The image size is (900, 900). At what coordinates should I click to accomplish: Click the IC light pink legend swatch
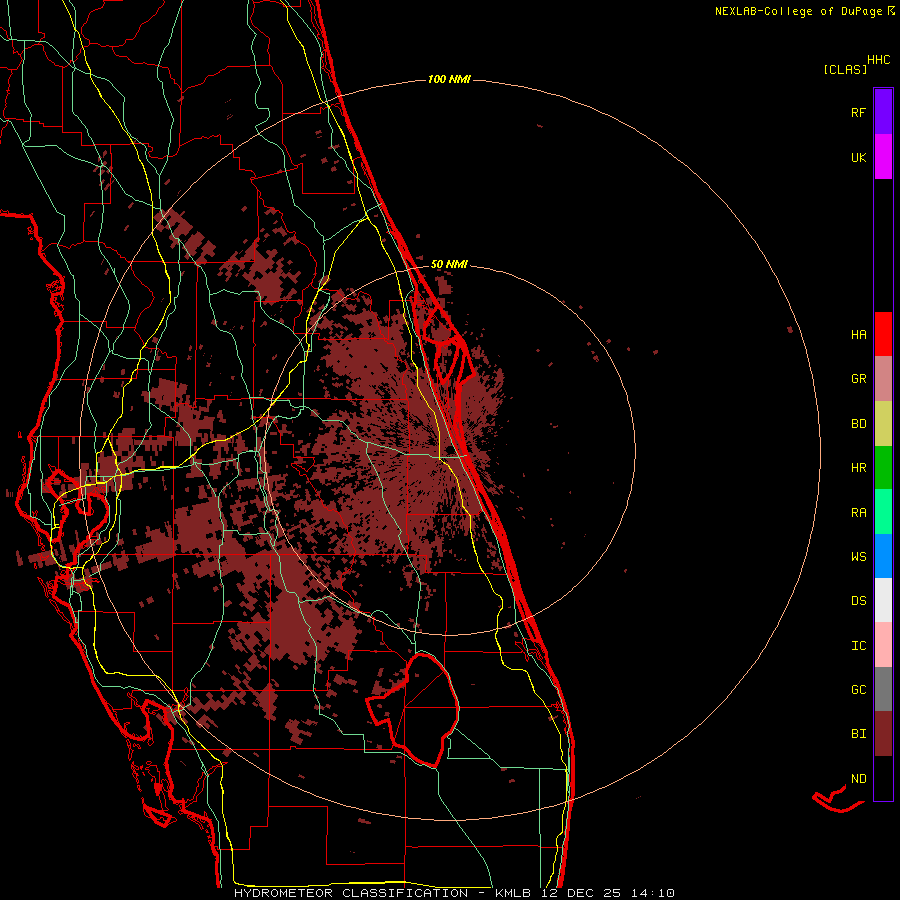(883, 645)
